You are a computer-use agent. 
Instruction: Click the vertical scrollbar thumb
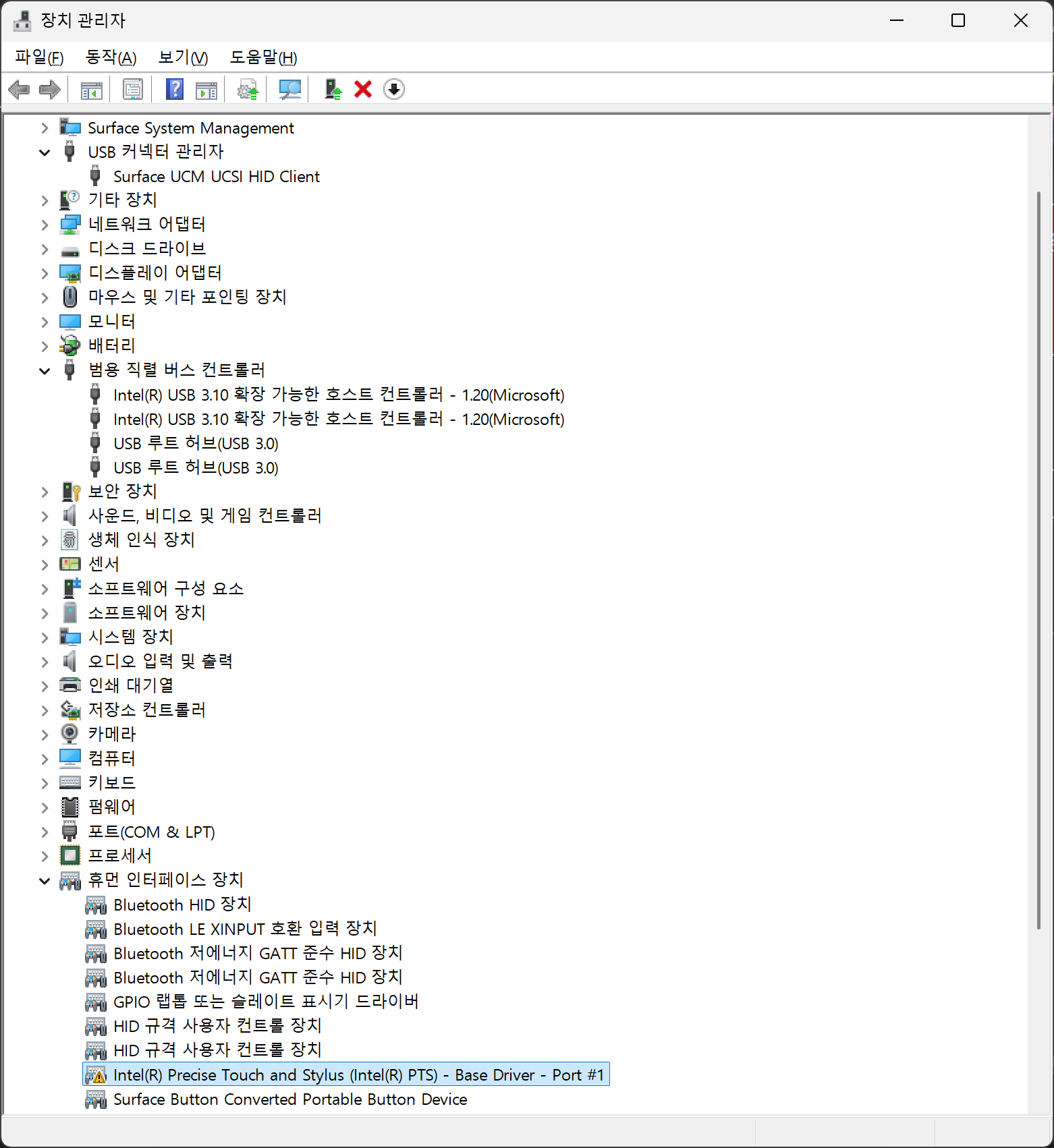pos(1038,560)
